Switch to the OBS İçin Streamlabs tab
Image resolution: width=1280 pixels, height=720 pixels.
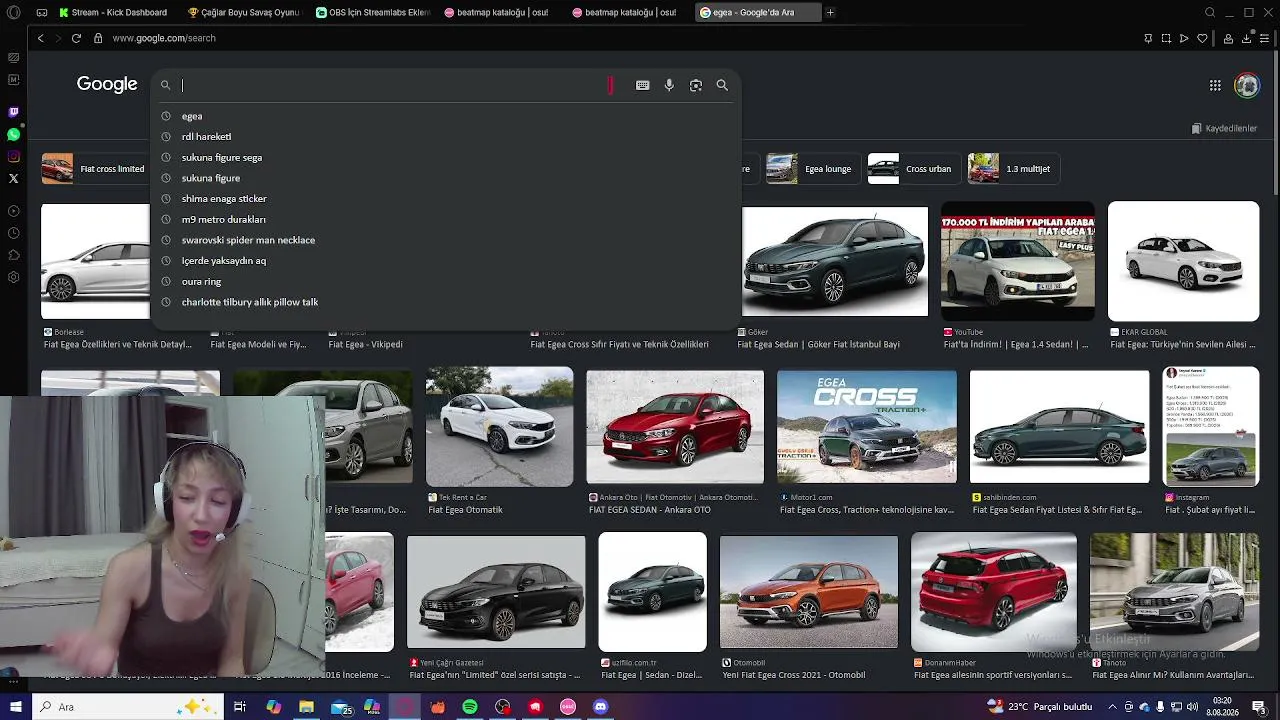click(x=372, y=12)
